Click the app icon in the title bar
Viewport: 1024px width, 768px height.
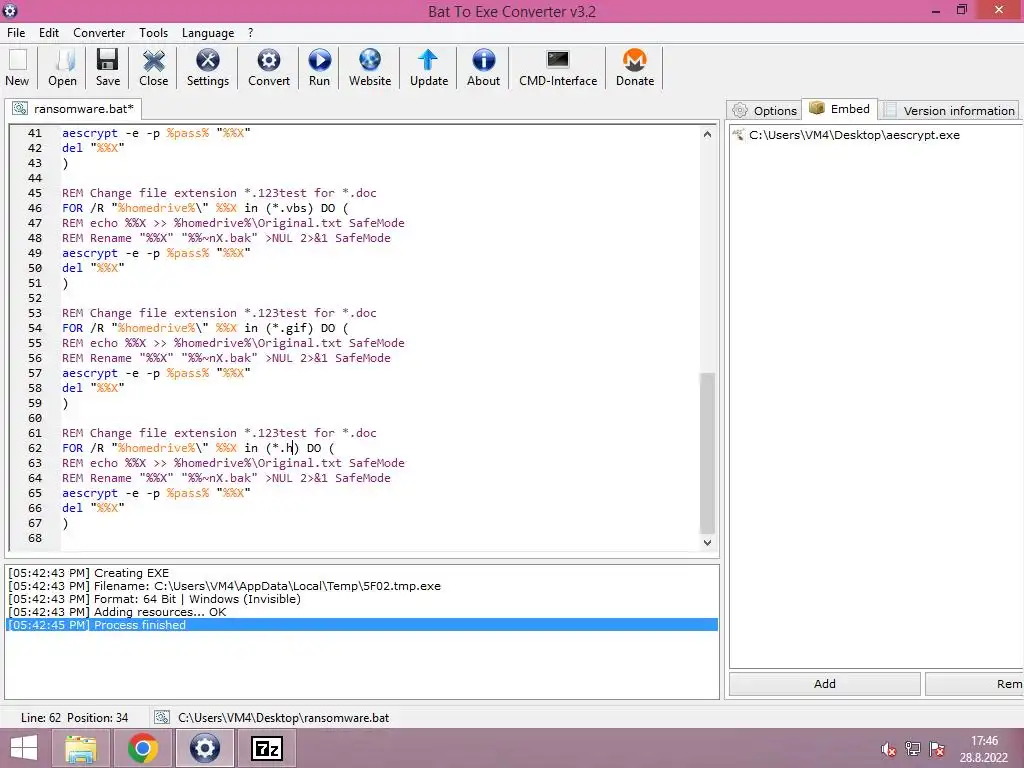pos(10,10)
